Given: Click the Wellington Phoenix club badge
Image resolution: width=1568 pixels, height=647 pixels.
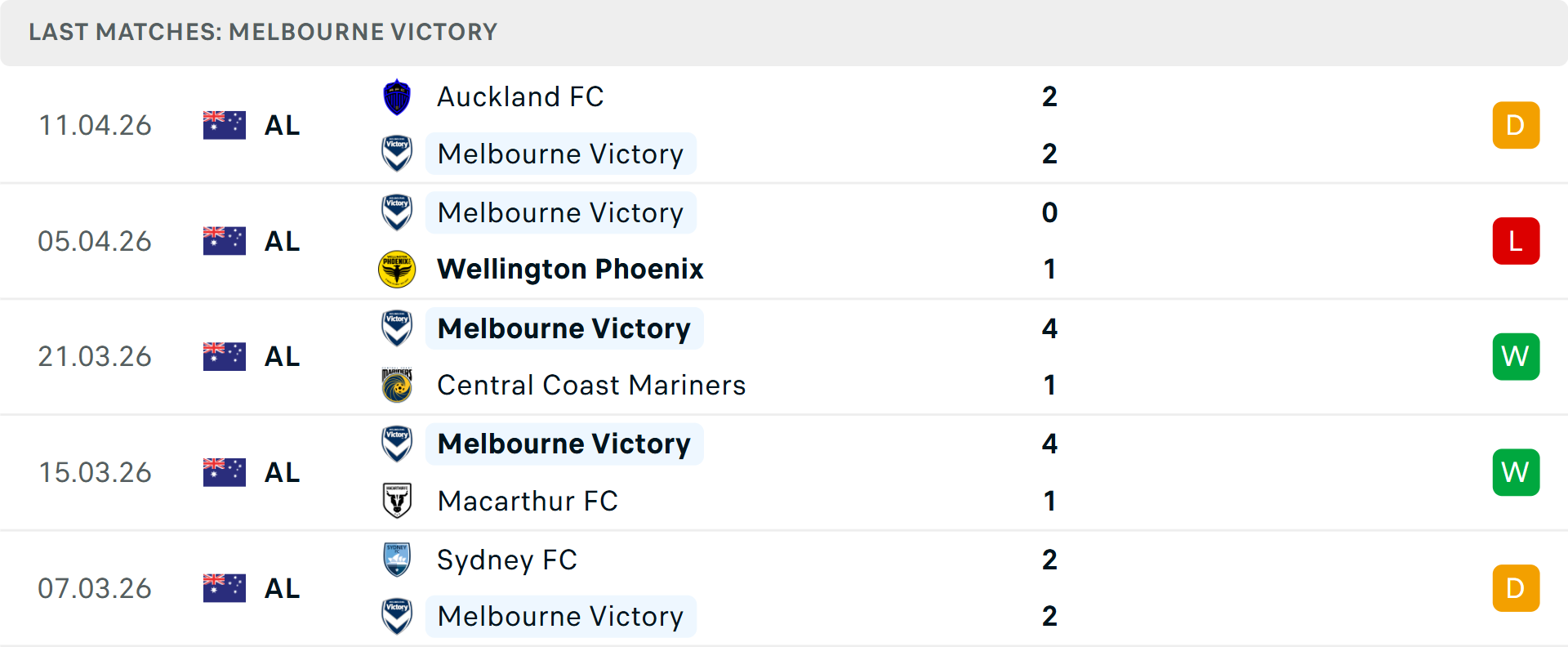Looking at the screenshot, I should [x=397, y=268].
